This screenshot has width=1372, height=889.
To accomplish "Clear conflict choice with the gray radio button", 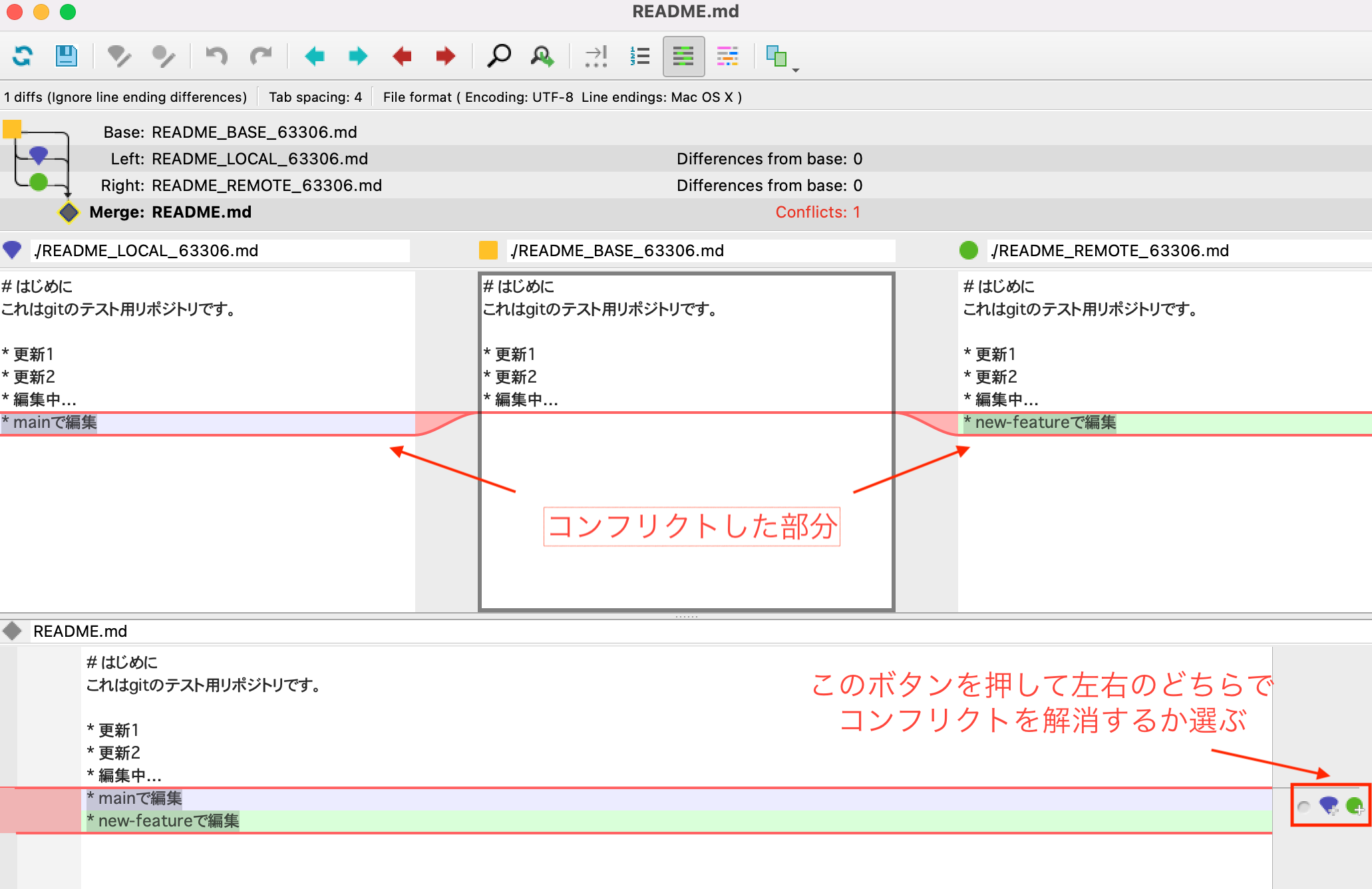I will click(x=1303, y=807).
